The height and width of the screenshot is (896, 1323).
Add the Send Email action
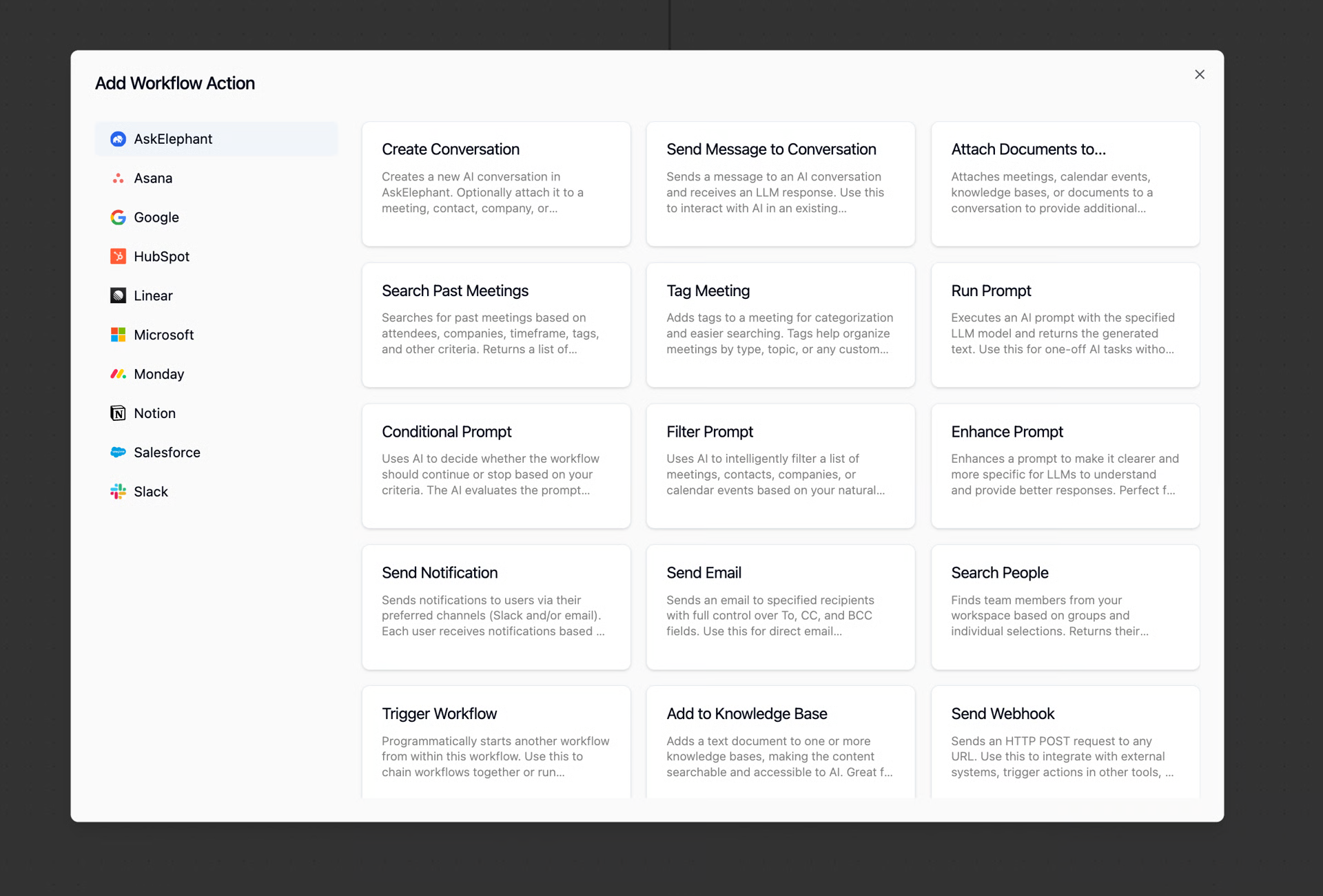click(781, 607)
